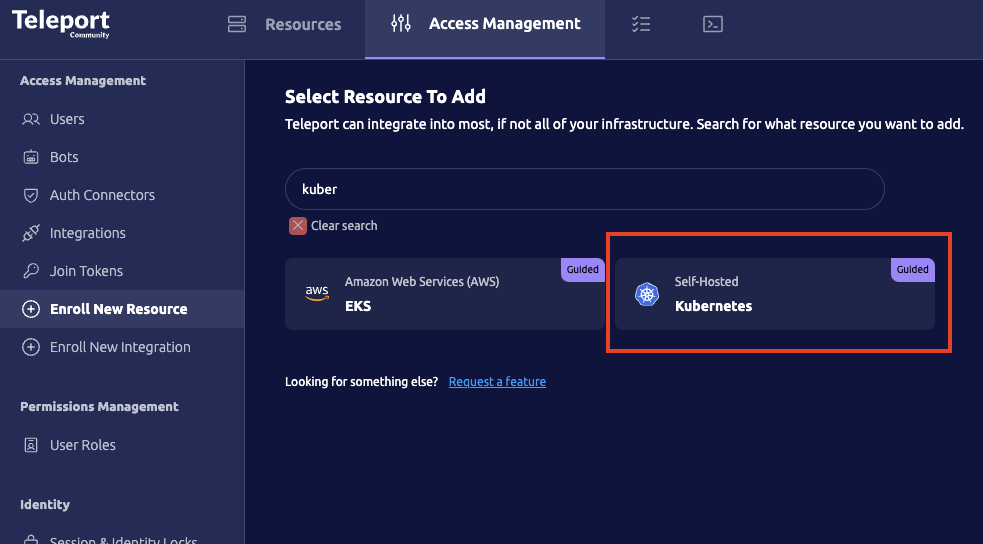The height and width of the screenshot is (544, 983).
Task: Click the Access Management sliders icon
Action: coord(401,24)
